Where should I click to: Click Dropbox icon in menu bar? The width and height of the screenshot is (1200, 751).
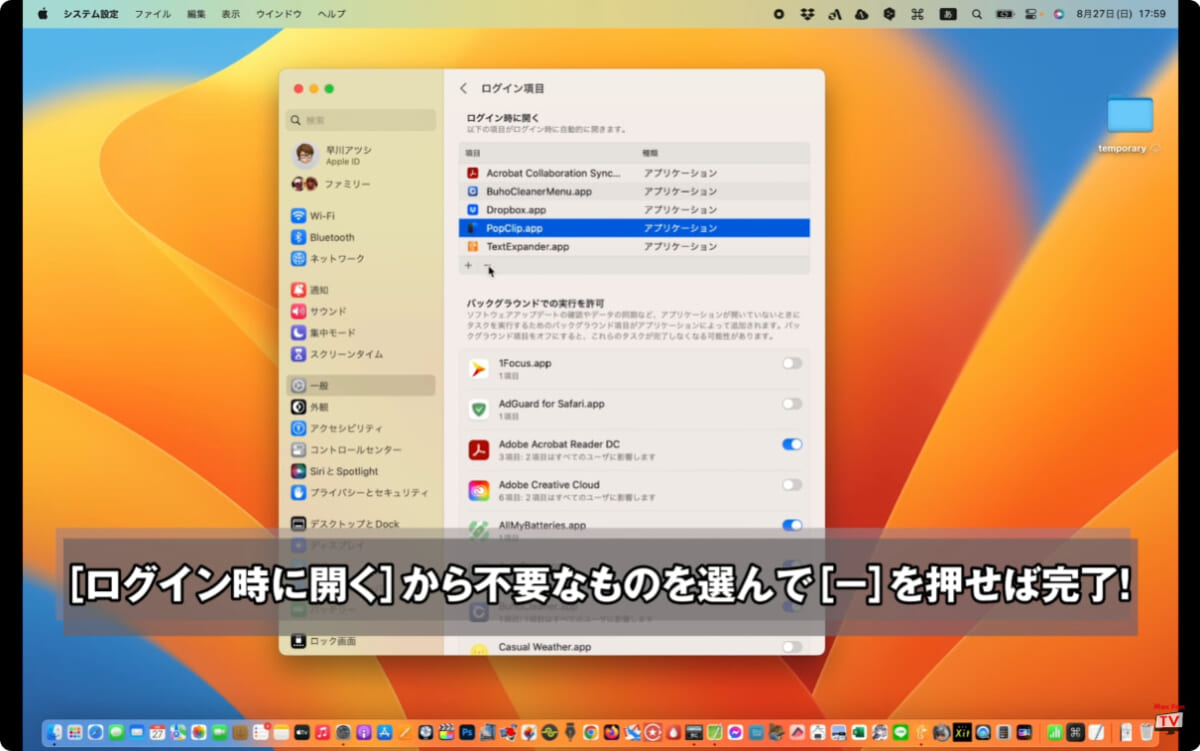[807, 14]
